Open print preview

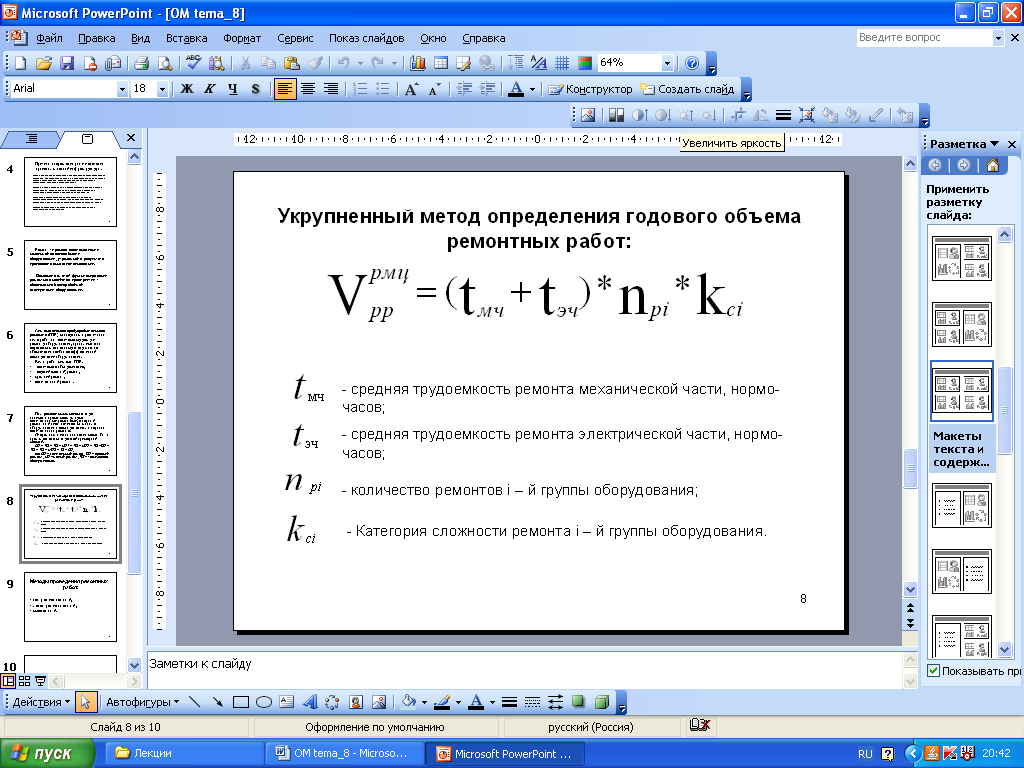[165, 63]
